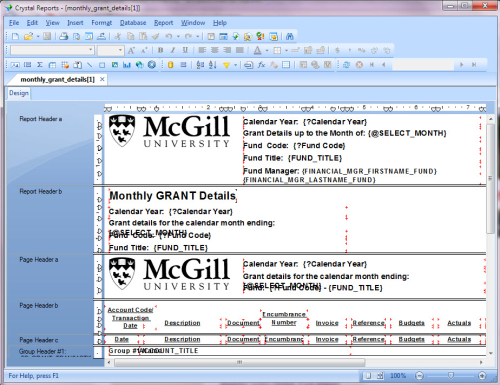This screenshot has width=500, height=385.
Task: Click the zoom slider handle
Action: [x=450, y=376]
